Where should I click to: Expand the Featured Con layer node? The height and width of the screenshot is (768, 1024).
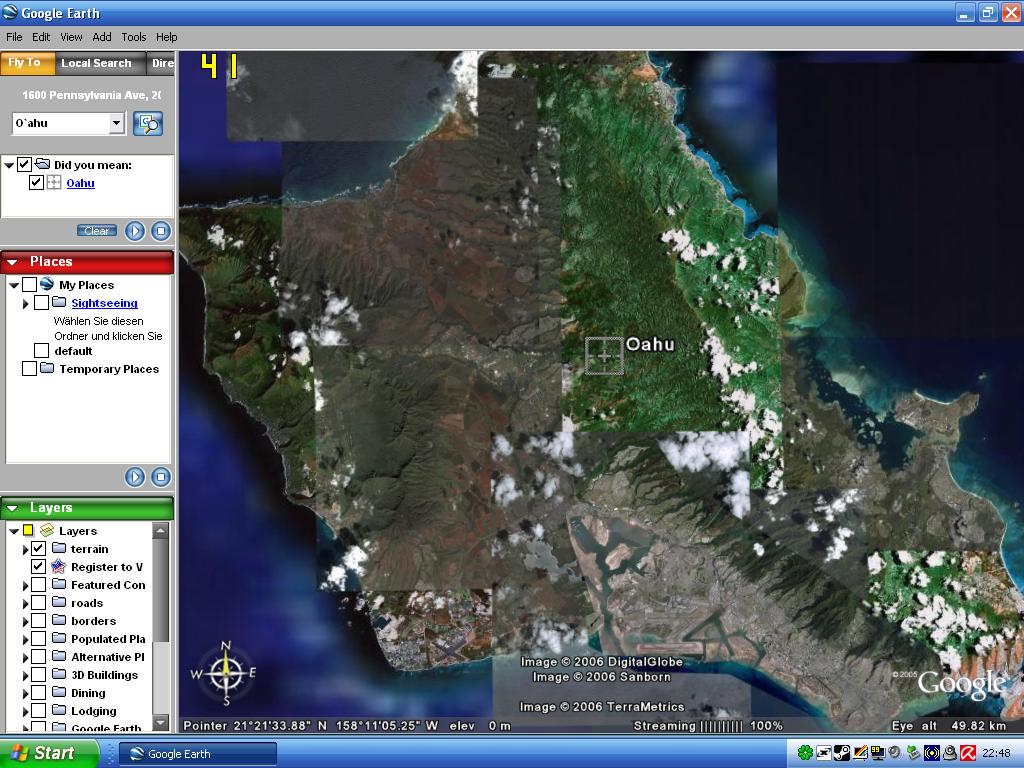point(25,584)
